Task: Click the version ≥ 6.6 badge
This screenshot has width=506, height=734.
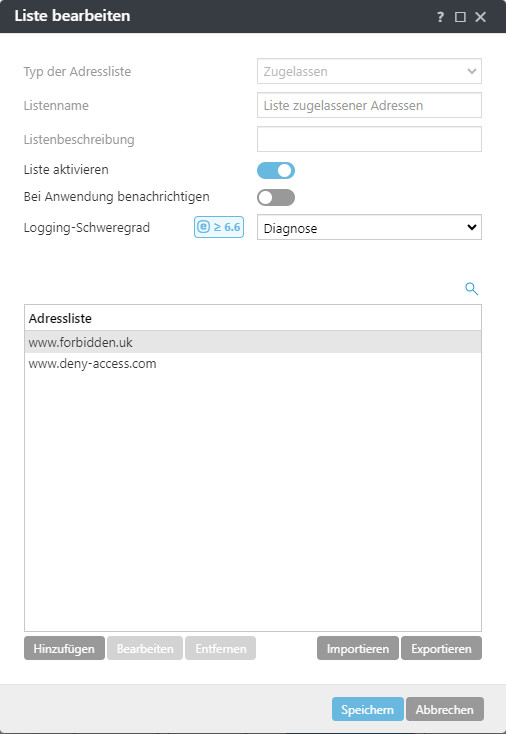Action: tap(219, 227)
